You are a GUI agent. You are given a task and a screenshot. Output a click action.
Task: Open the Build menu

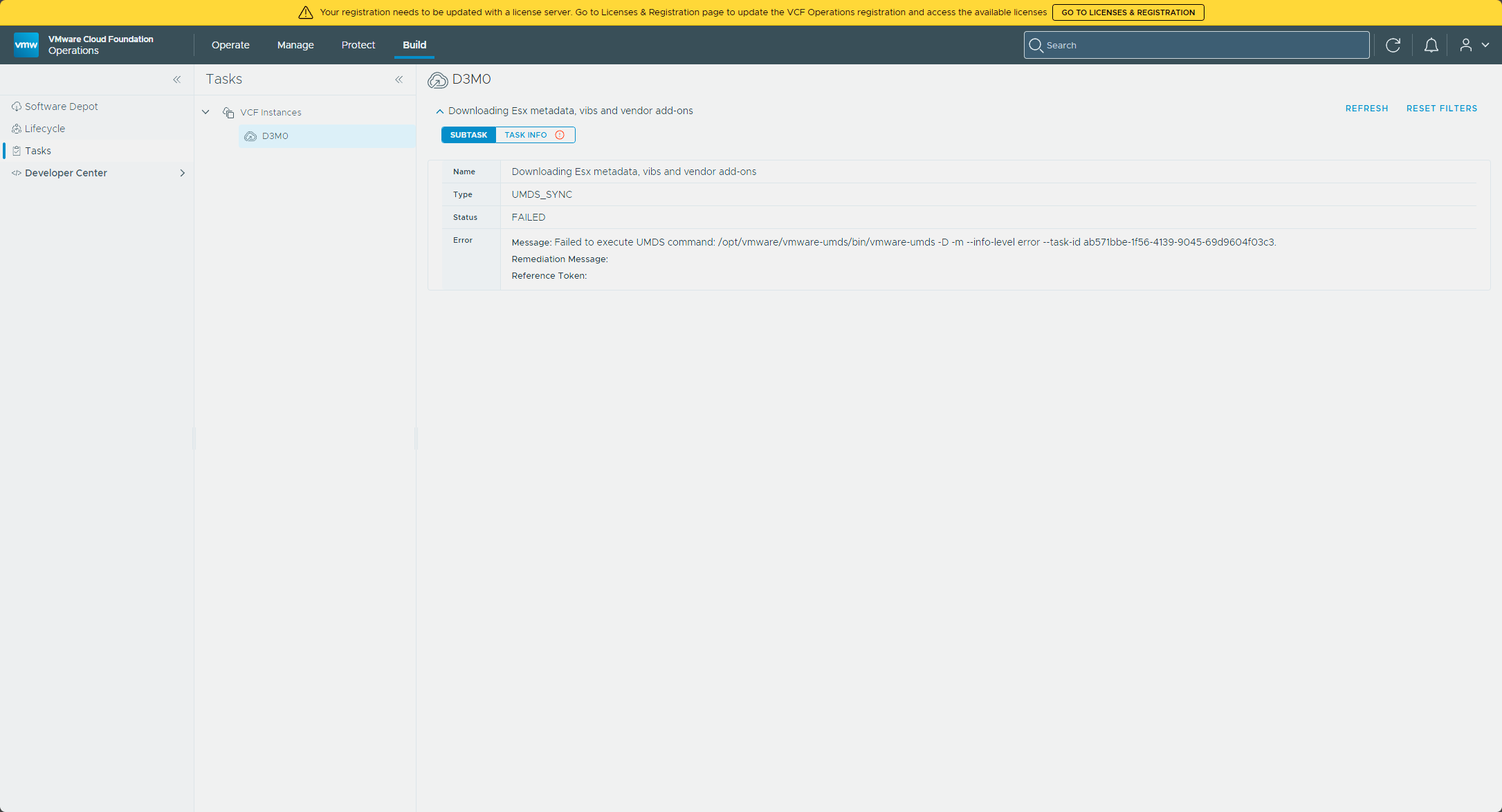click(414, 45)
